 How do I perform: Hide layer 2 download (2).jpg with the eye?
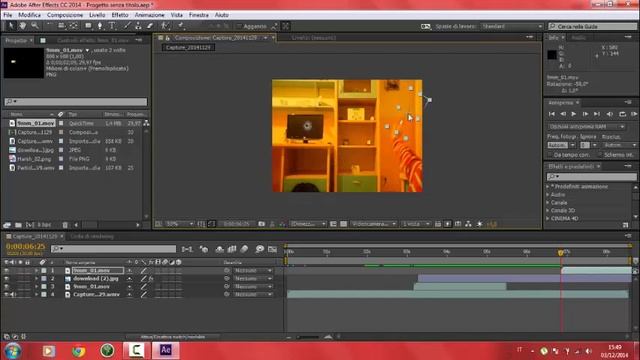(x=6, y=278)
